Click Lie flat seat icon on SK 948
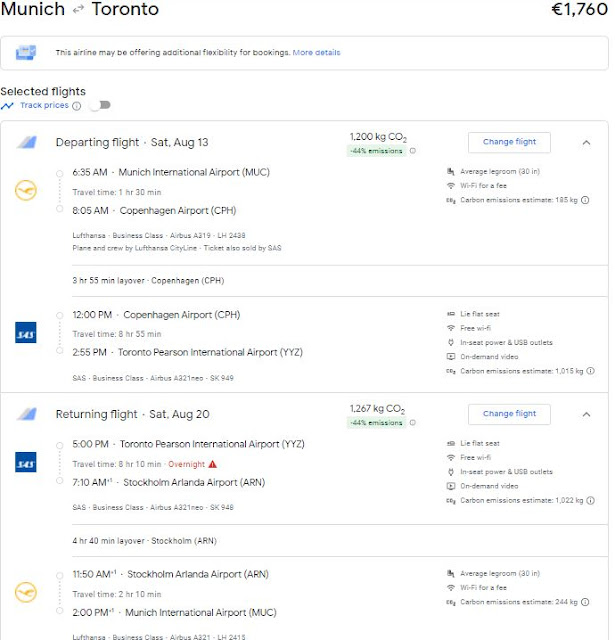Screen dimensions: 615x640 [451, 443]
